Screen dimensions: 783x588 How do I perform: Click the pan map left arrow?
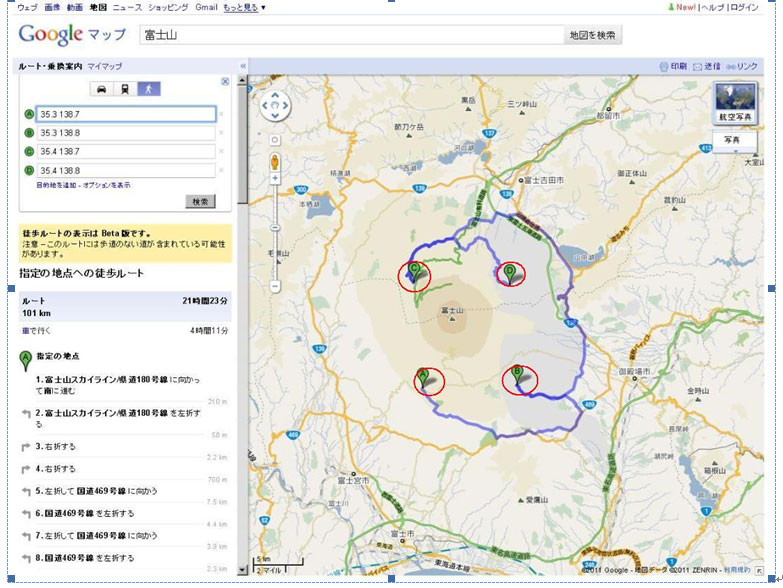(x=265, y=105)
